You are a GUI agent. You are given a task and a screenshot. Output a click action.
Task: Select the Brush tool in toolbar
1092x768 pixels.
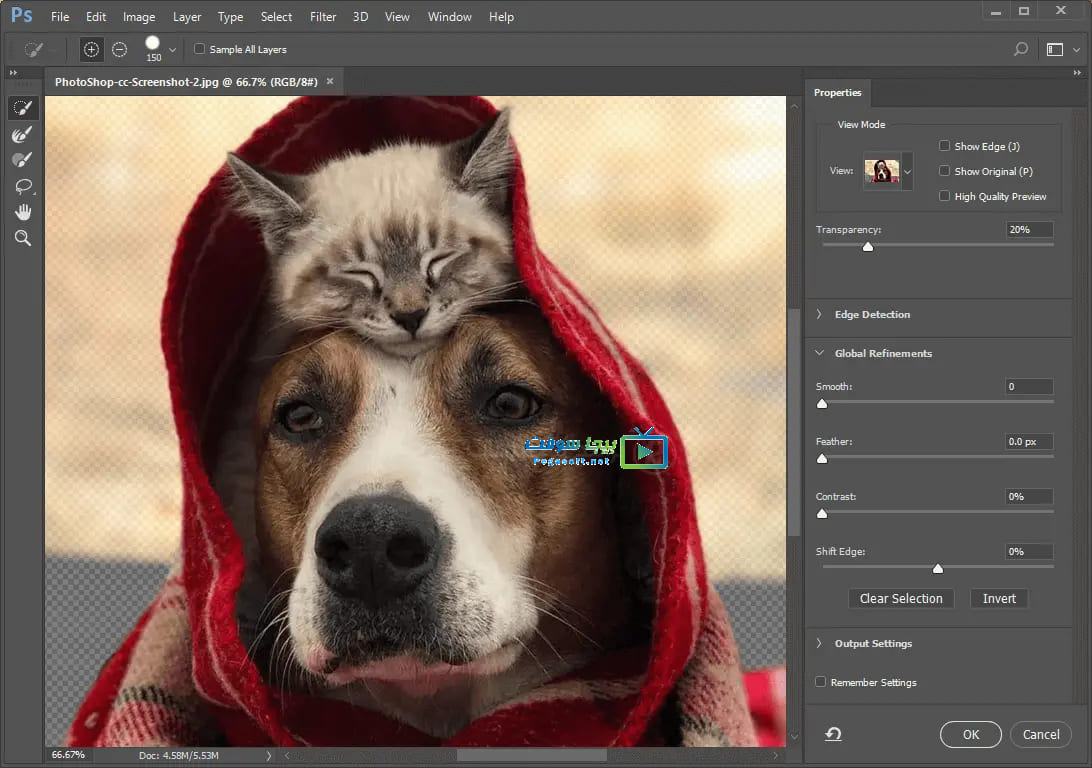(22, 160)
